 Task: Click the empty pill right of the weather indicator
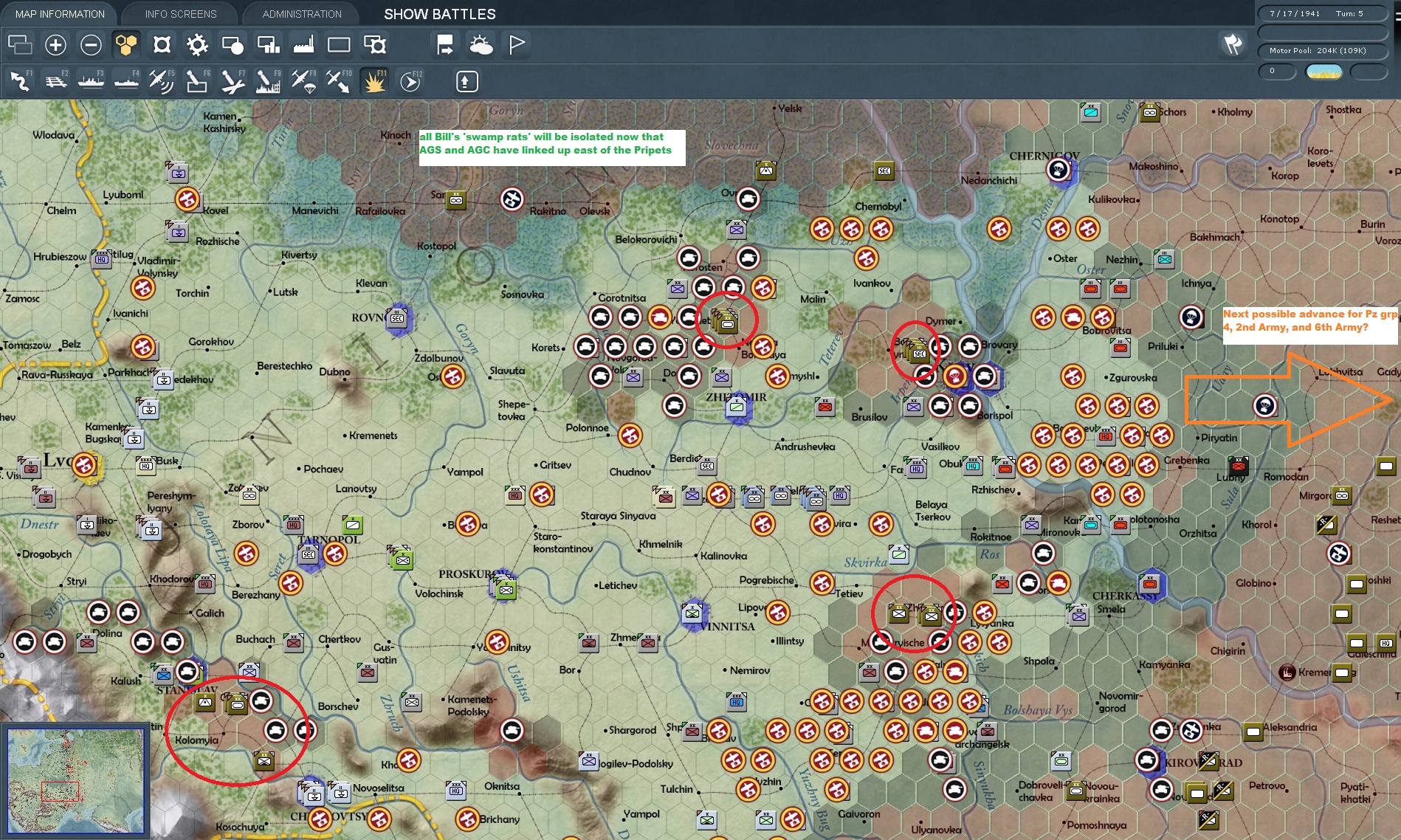(x=1369, y=72)
